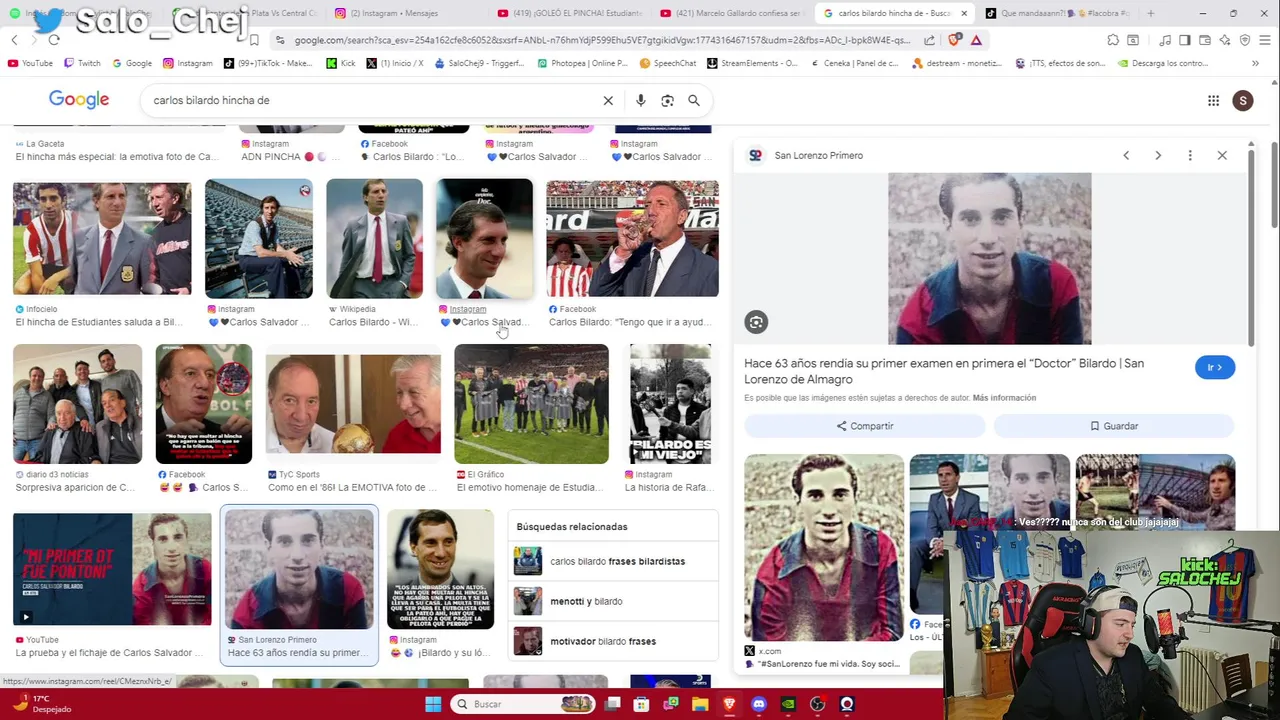
Task: Toggle the browser sidebar panel
Action: point(1185,40)
